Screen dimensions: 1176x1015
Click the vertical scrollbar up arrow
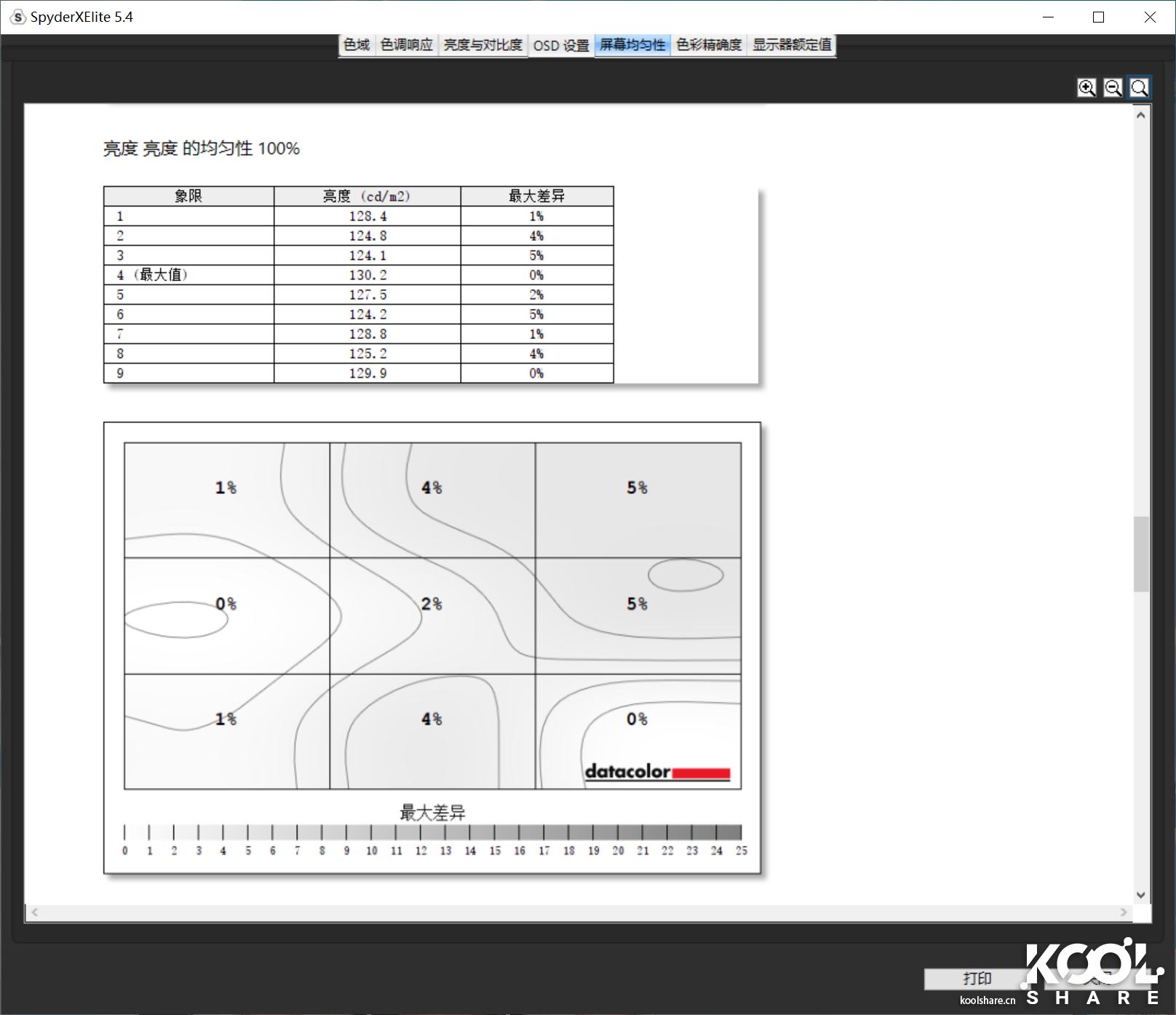1140,114
